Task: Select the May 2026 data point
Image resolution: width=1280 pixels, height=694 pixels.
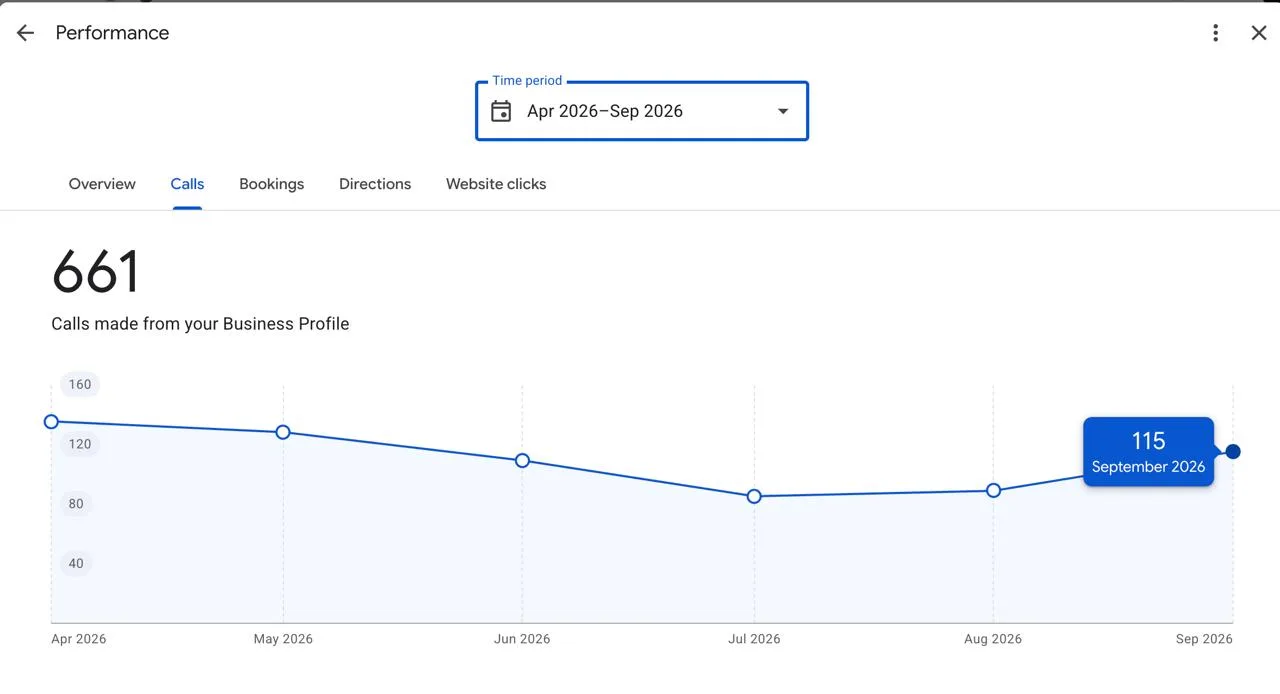Action: pos(283,432)
